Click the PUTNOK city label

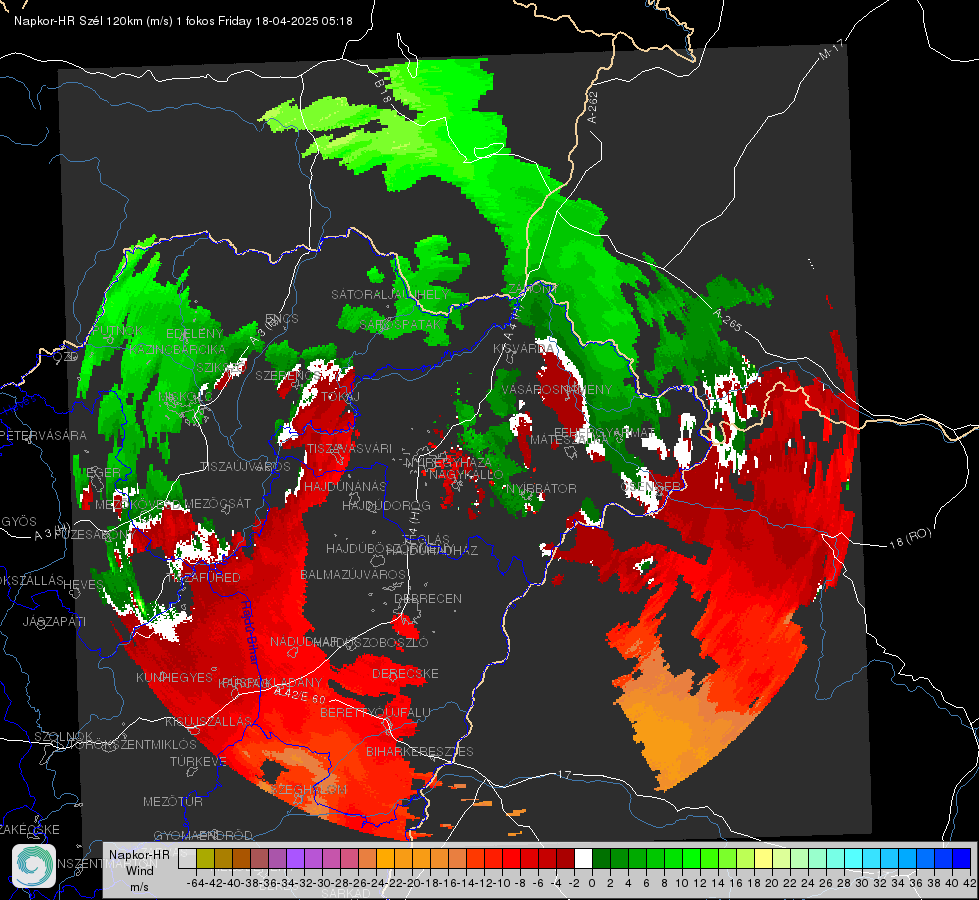coord(118,330)
